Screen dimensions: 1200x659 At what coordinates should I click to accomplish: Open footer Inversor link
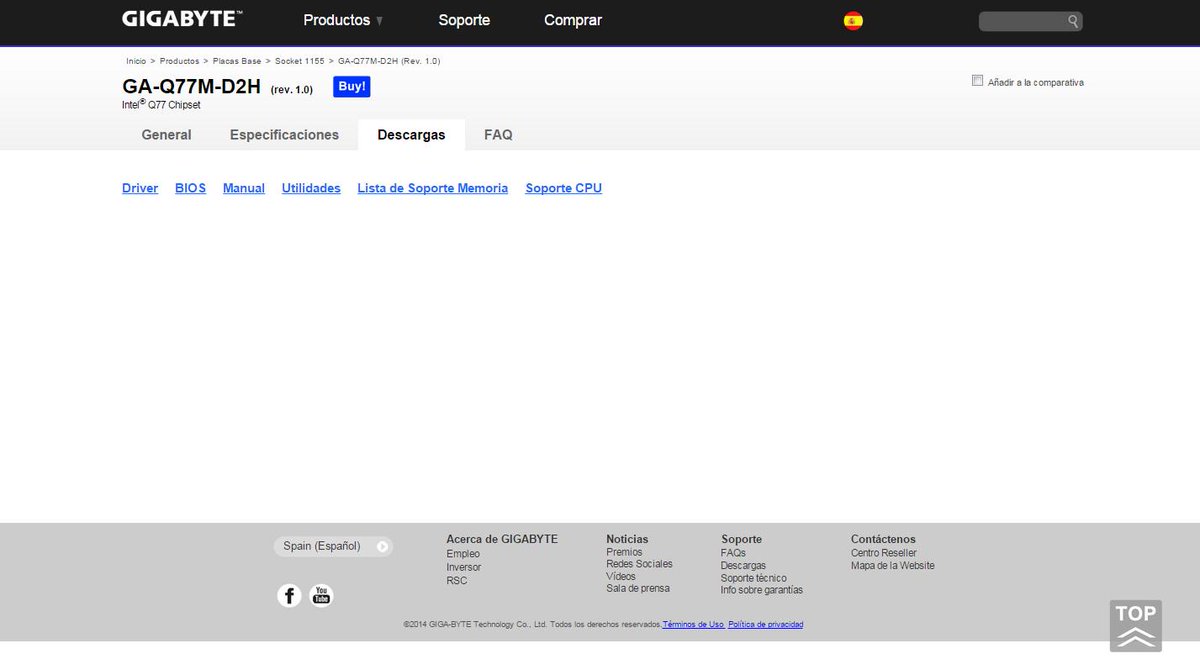click(x=464, y=567)
